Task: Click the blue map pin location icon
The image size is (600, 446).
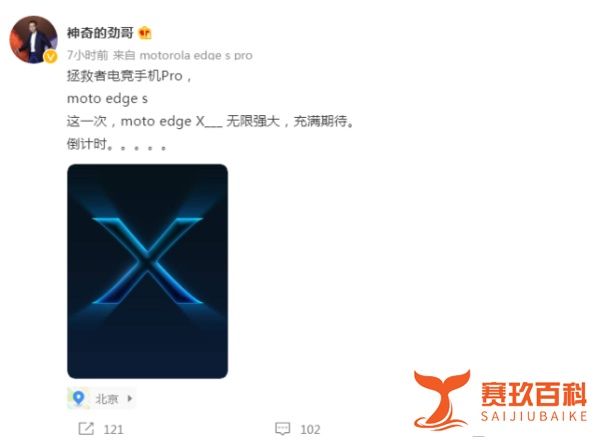Action: coord(78,398)
